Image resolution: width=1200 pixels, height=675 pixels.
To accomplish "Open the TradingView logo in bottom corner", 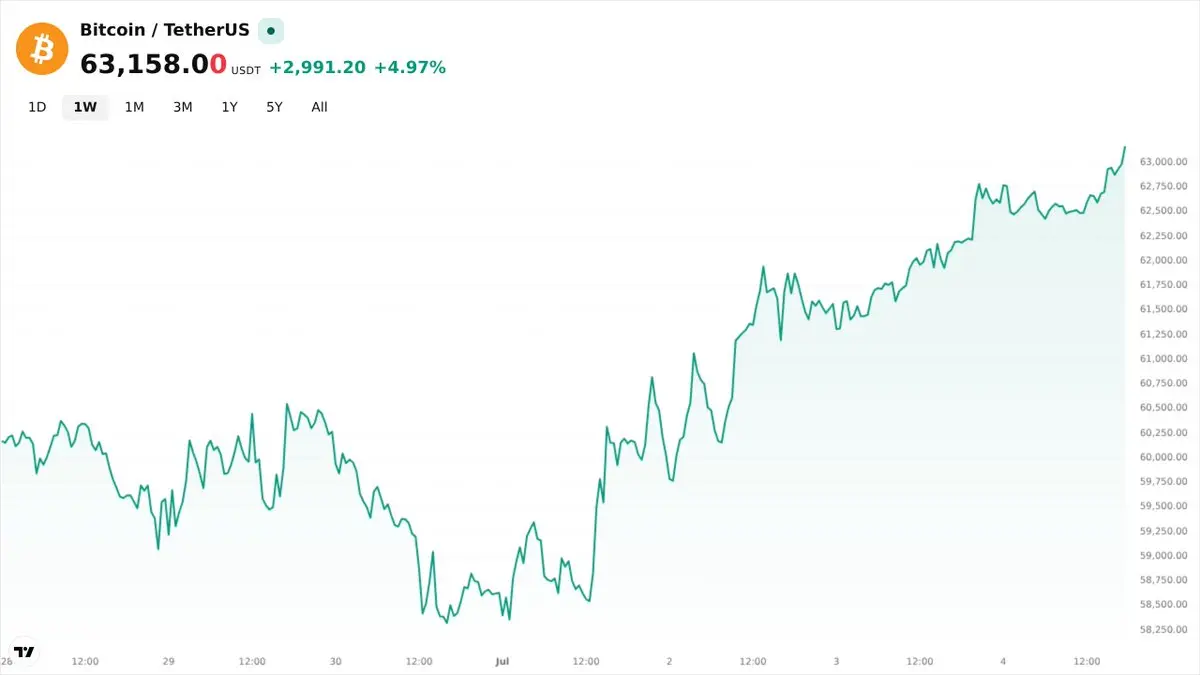I will [x=25, y=651].
